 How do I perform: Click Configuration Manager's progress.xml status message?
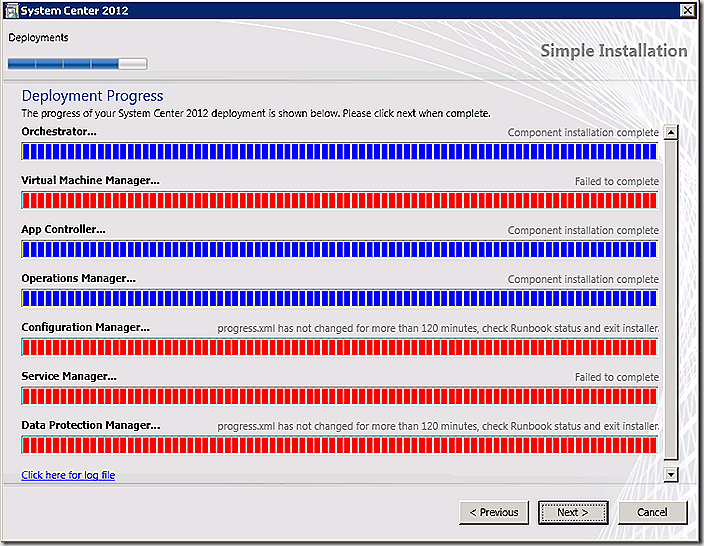[438, 328]
